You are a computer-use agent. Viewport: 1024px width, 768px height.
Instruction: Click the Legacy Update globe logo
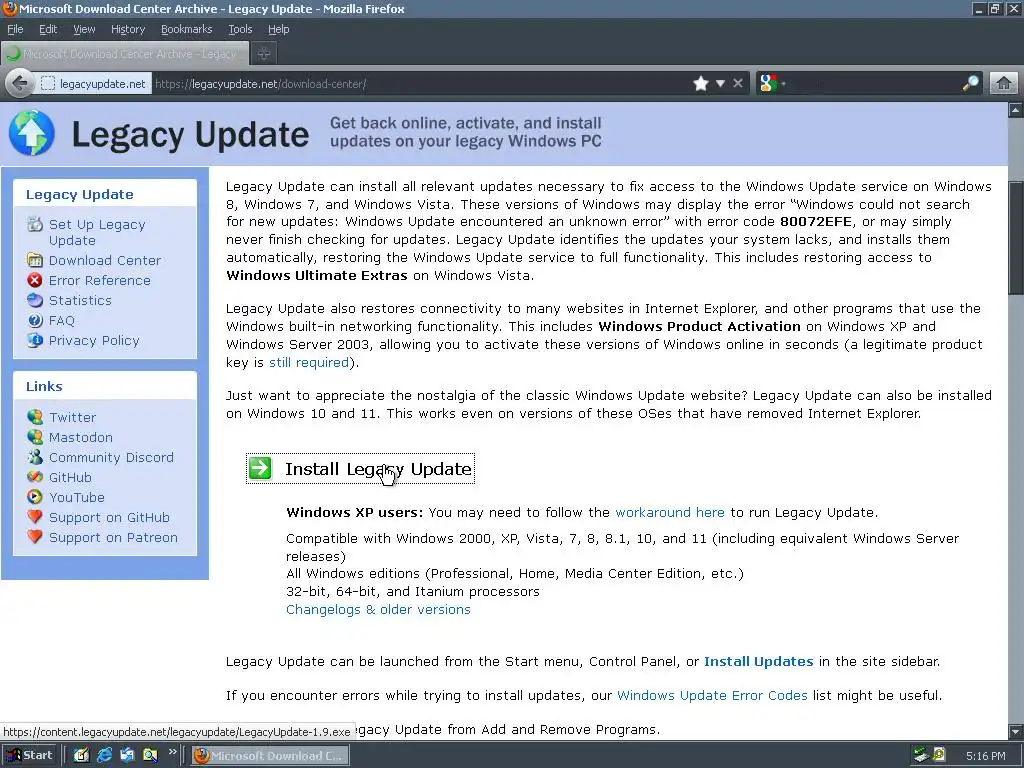(x=31, y=133)
